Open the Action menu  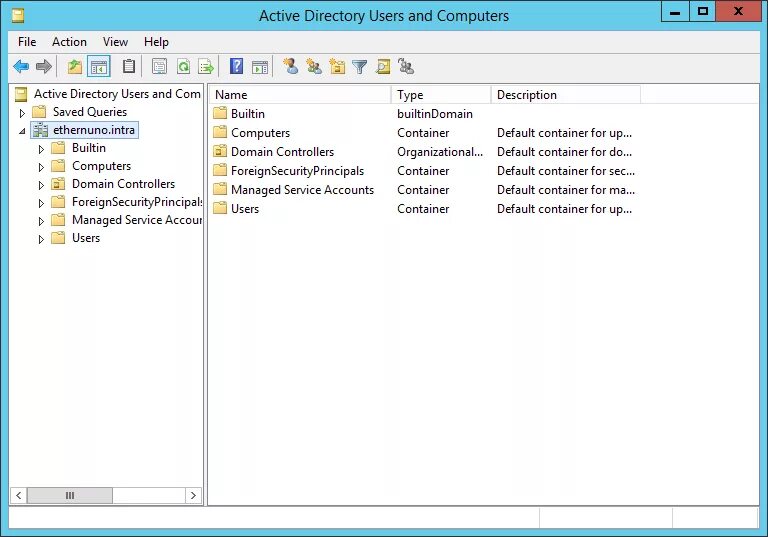(x=70, y=42)
